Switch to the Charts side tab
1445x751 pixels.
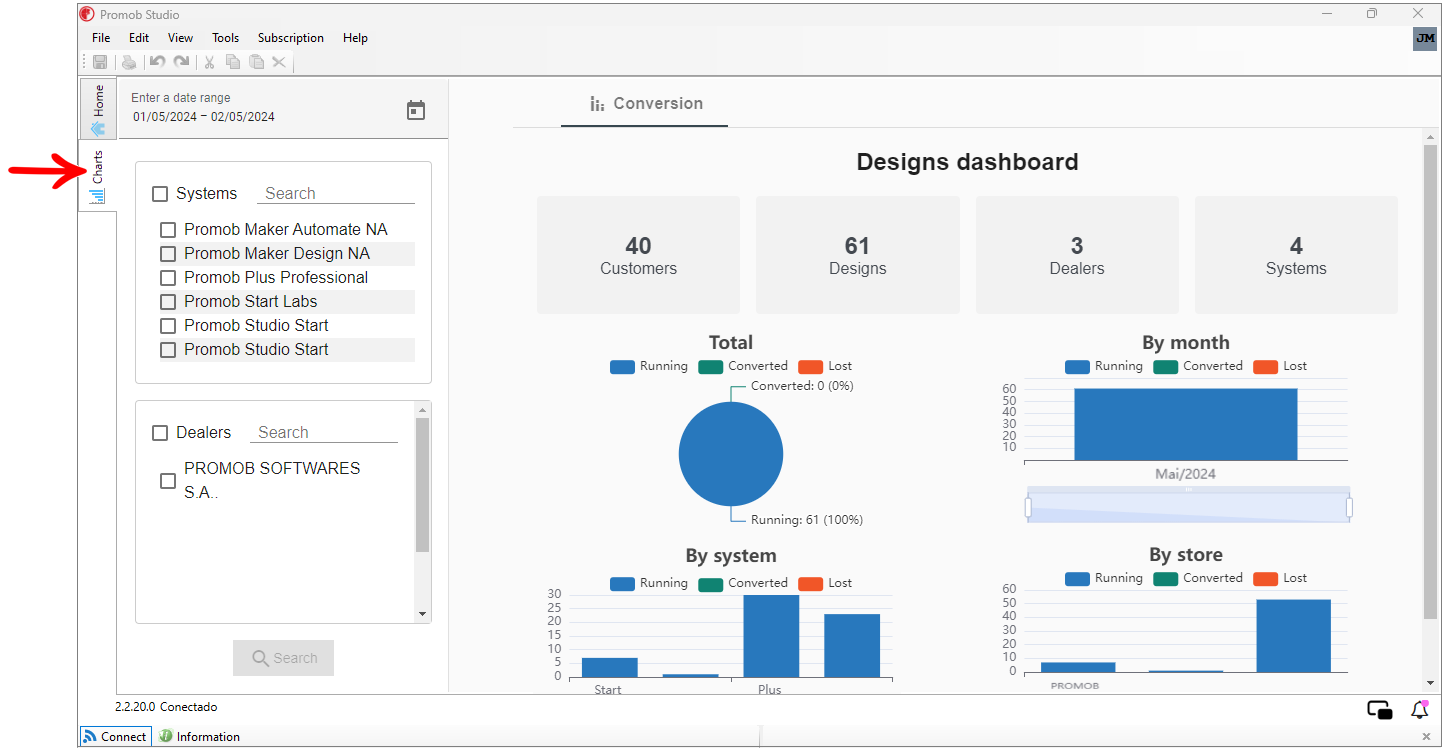[98, 175]
